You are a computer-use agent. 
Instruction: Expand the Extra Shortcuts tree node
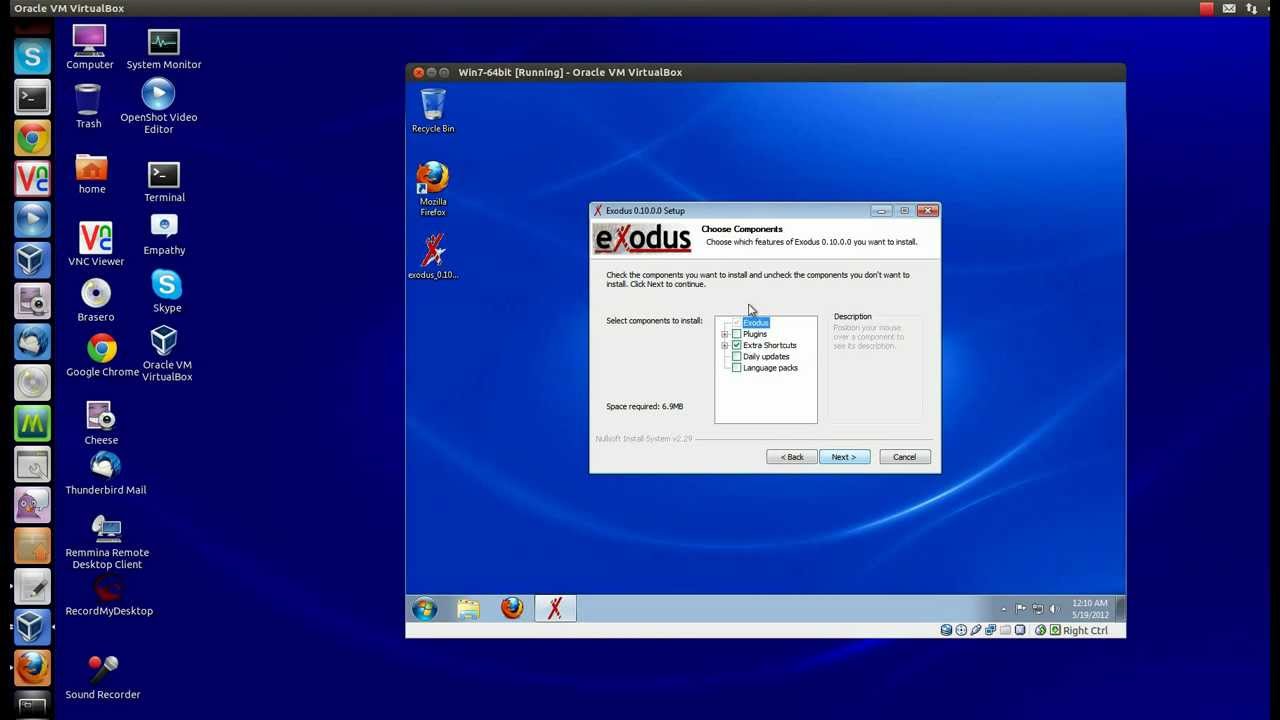725,345
